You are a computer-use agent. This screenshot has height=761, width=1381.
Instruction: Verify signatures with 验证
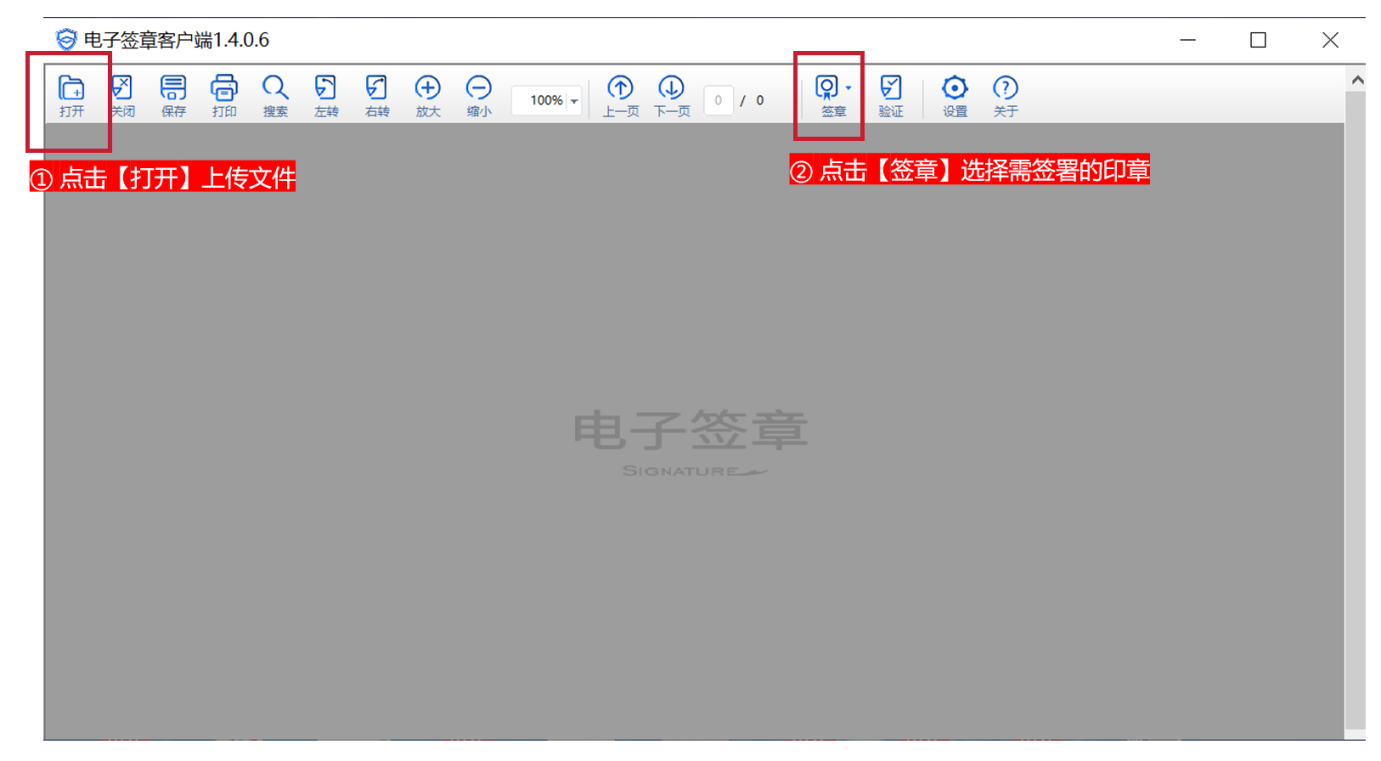(x=890, y=96)
